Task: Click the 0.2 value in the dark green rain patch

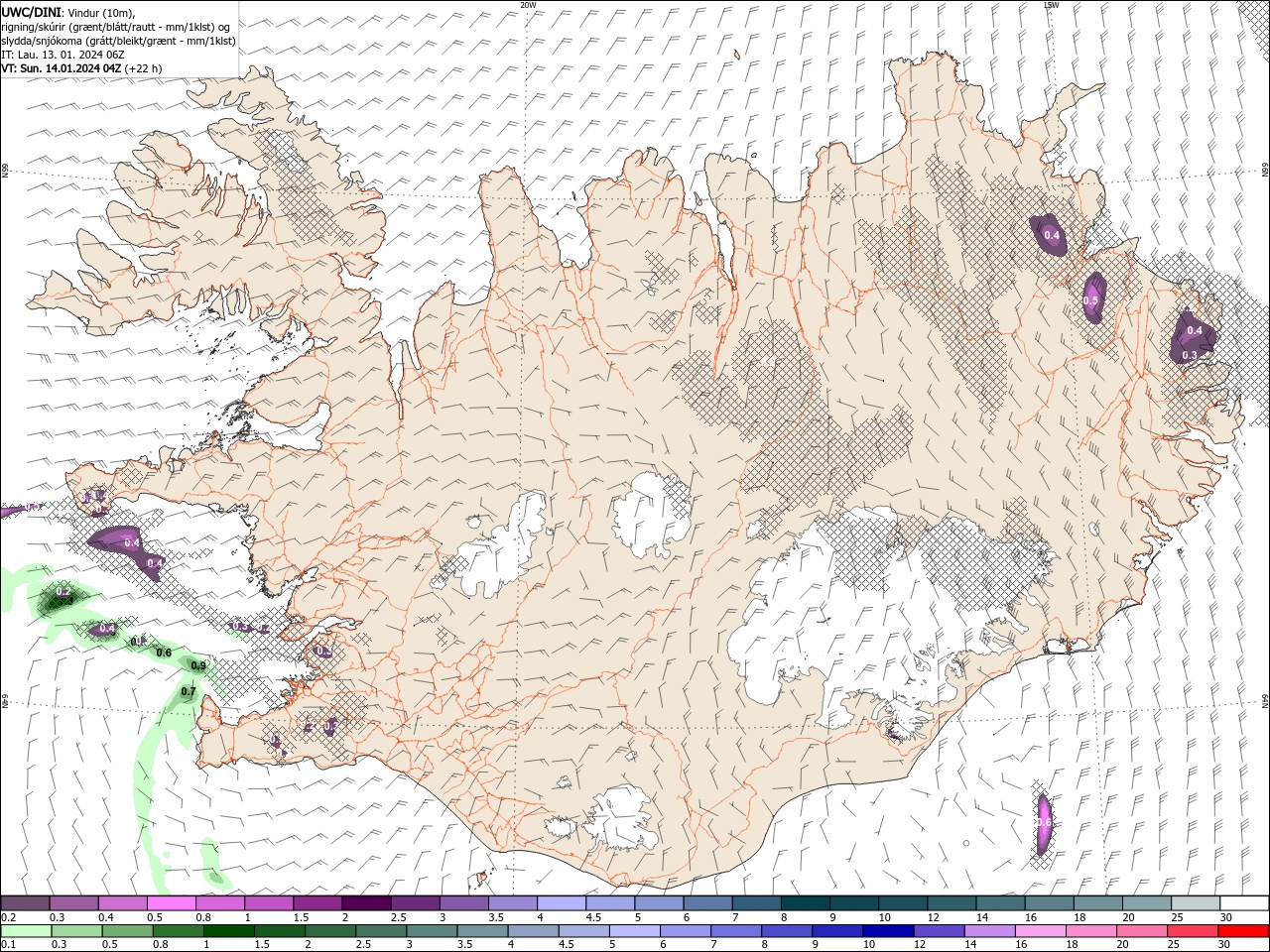Action: (x=63, y=592)
